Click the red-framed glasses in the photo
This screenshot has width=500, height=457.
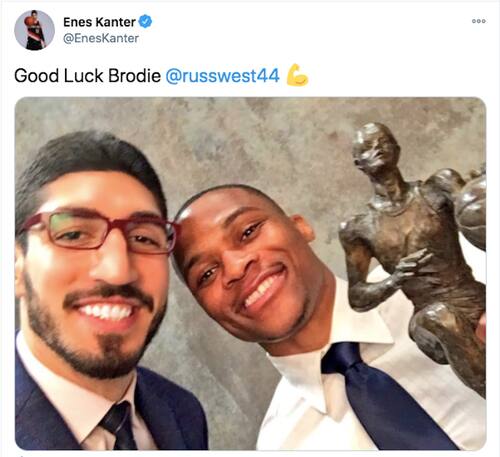tap(100, 231)
